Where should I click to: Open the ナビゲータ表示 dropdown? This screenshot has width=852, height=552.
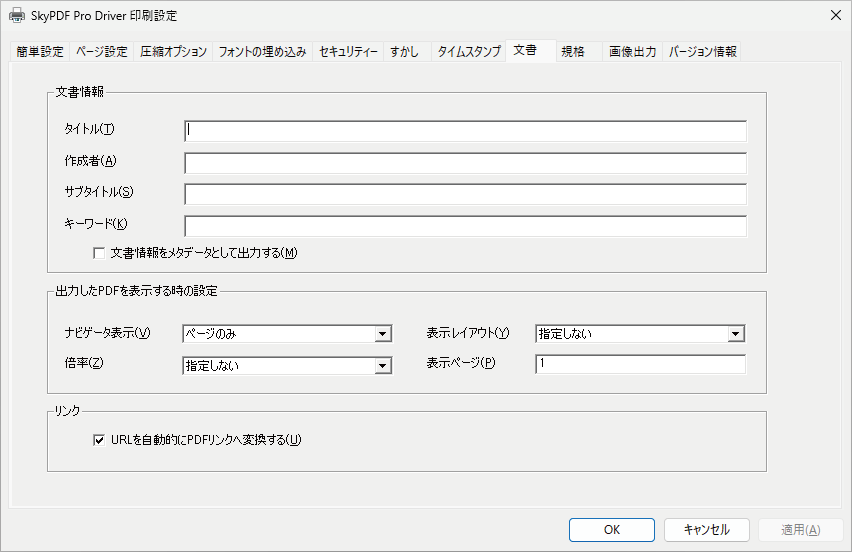click(287, 334)
